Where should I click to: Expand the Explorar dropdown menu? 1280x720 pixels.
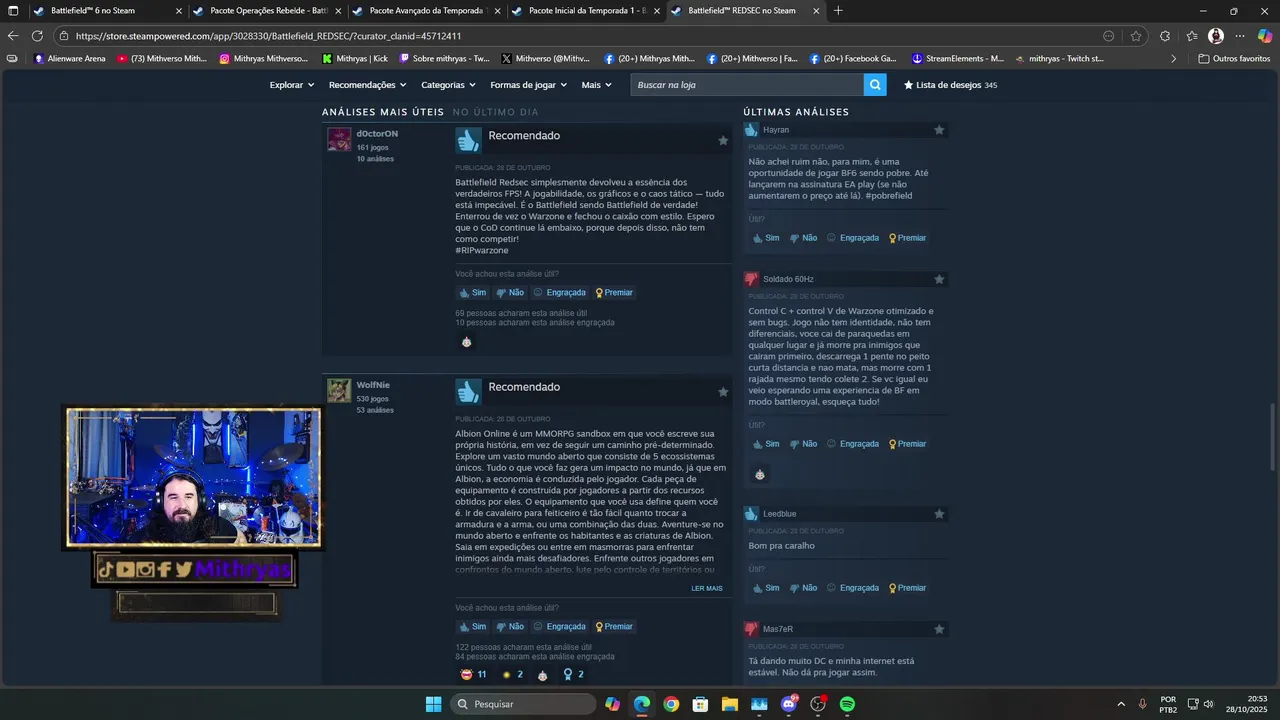291,85
